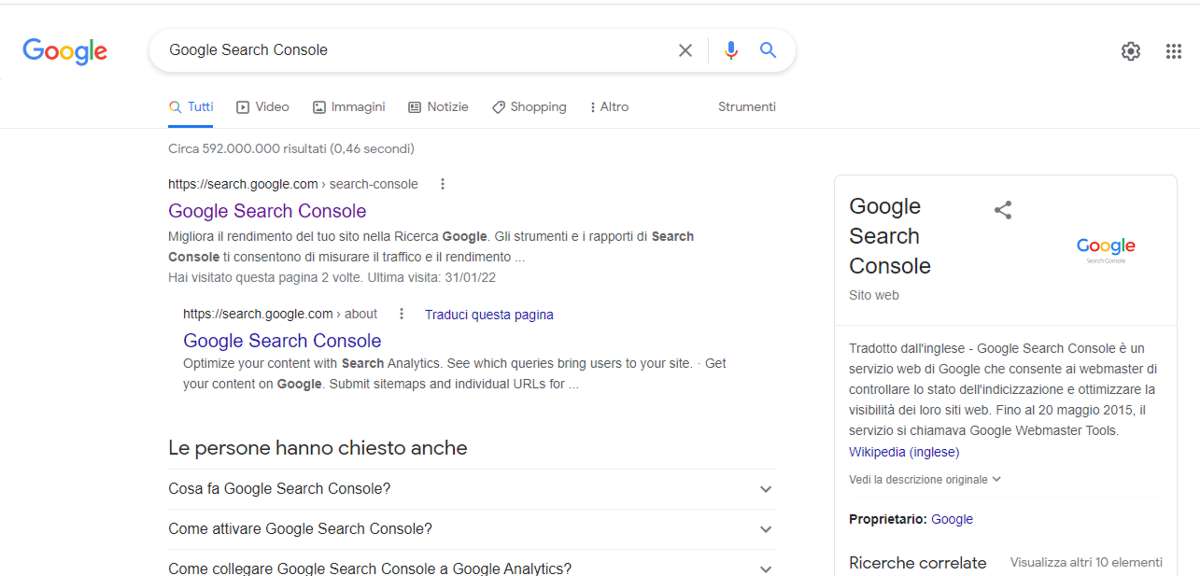Share the Google Search Console knowledge panel
Viewport: 1200px width, 576px height.
[x=1003, y=210]
